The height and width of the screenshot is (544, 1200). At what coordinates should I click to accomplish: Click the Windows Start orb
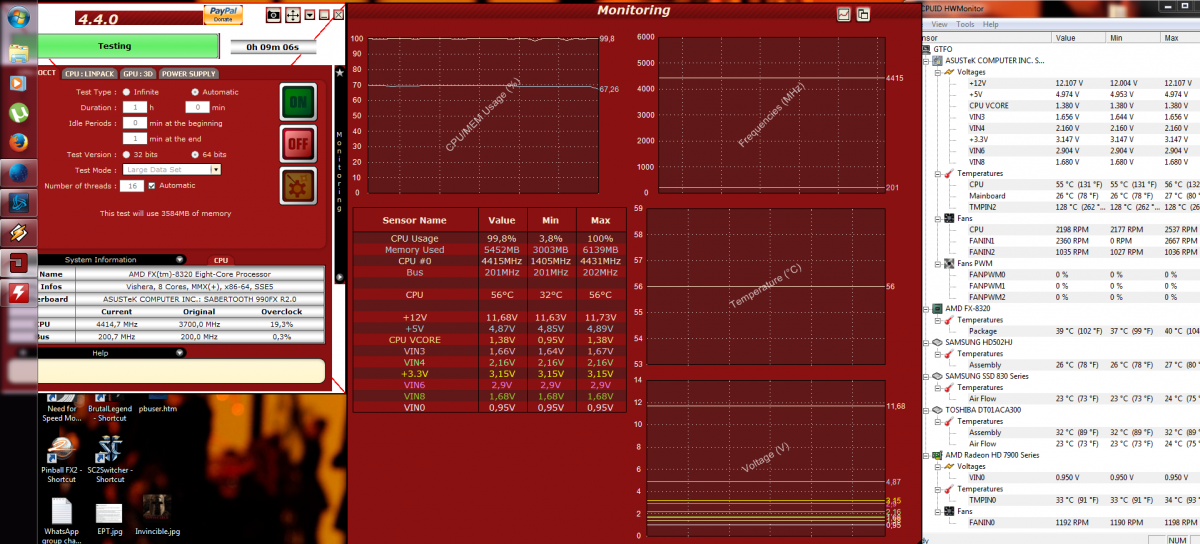(18, 19)
